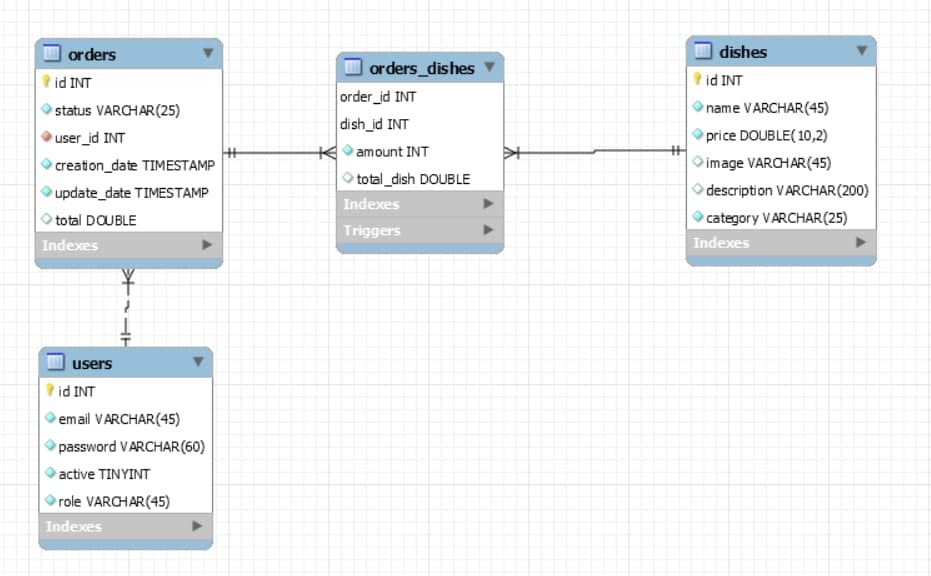Open the dropdown arrow on dishes table header
The width and height of the screenshot is (931, 576).
coord(860,51)
